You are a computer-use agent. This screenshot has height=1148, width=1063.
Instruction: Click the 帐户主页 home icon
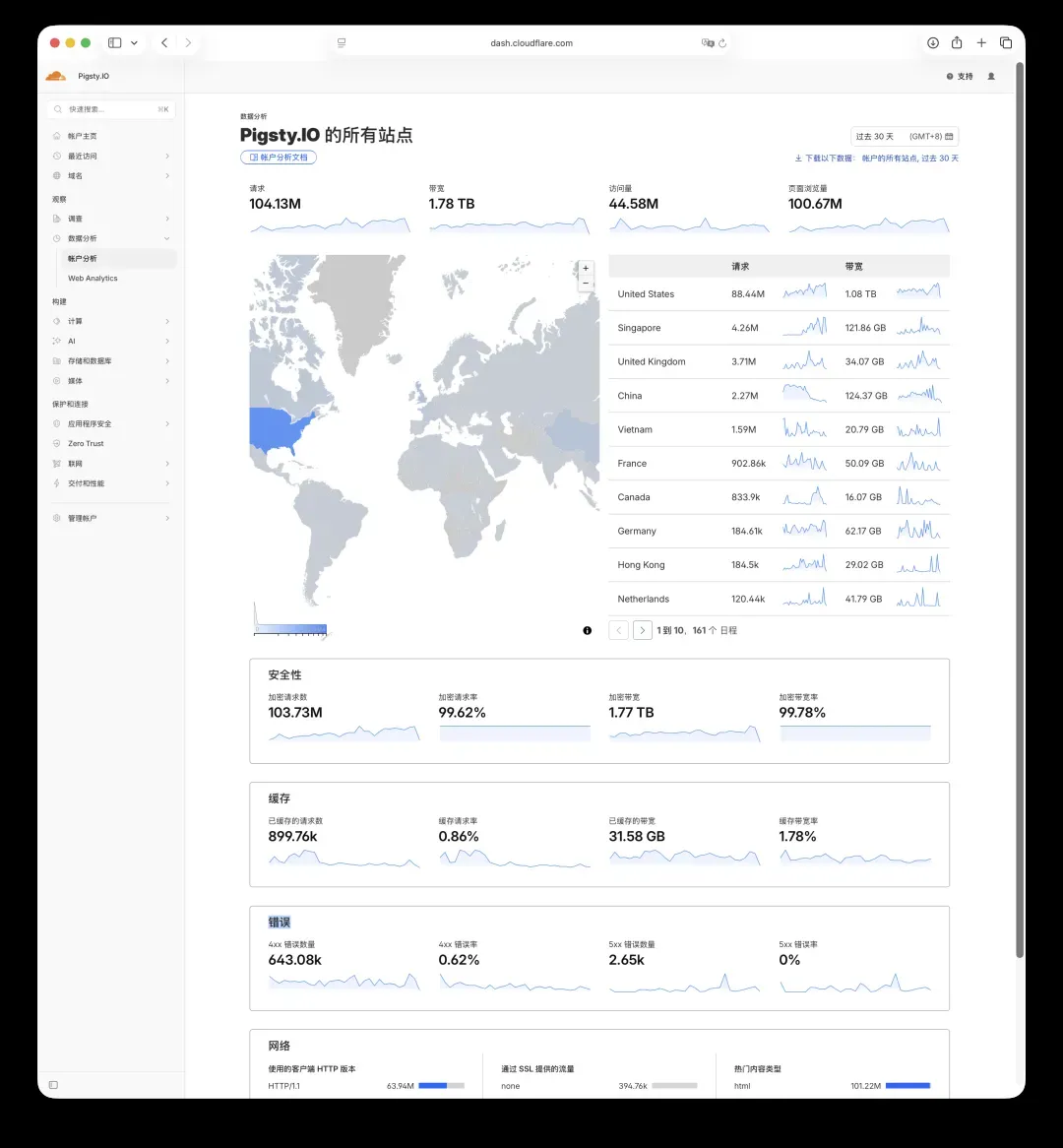click(57, 136)
